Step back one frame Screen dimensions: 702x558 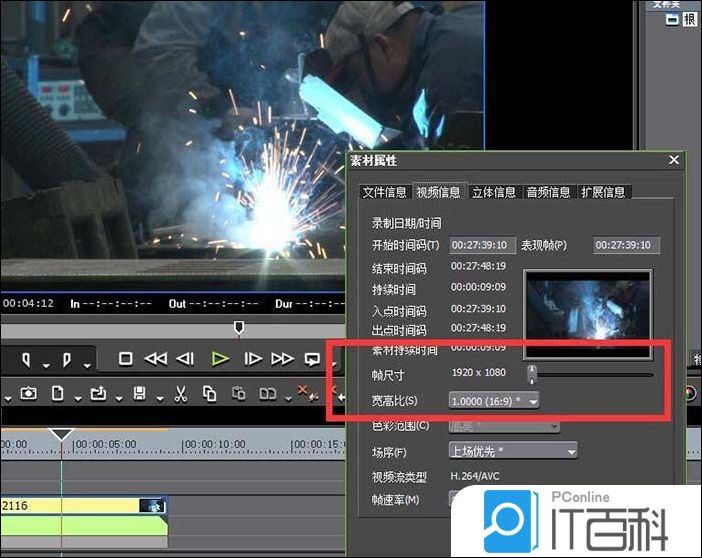186,358
